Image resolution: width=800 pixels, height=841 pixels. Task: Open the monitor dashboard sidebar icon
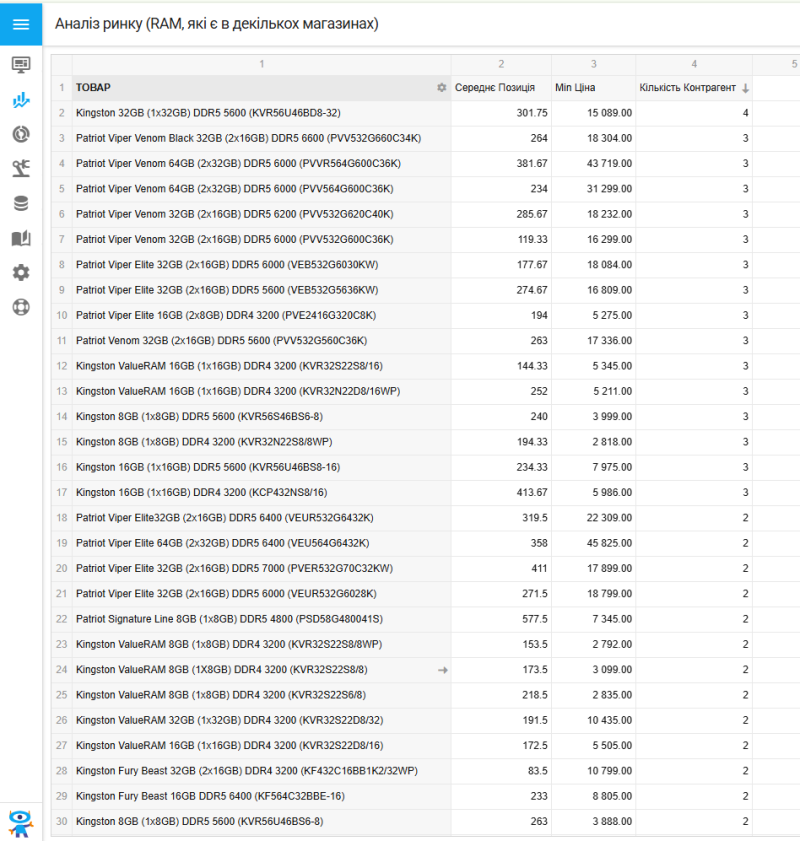21,65
